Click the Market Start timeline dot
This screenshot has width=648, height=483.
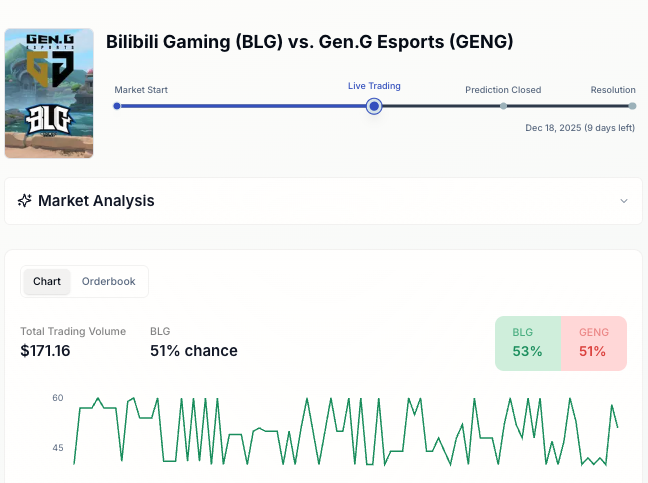pyautogui.click(x=117, y=106)
